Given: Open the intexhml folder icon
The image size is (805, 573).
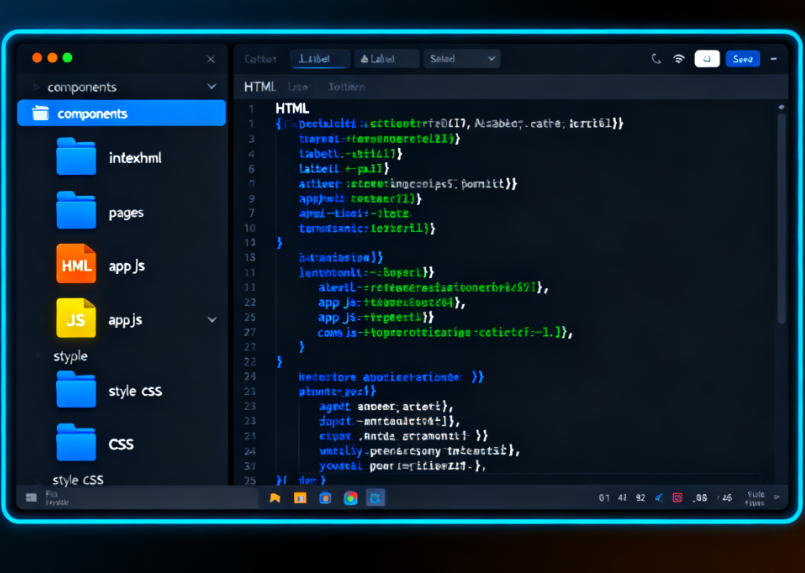Looking at the screenshot, I should point(76,157).
